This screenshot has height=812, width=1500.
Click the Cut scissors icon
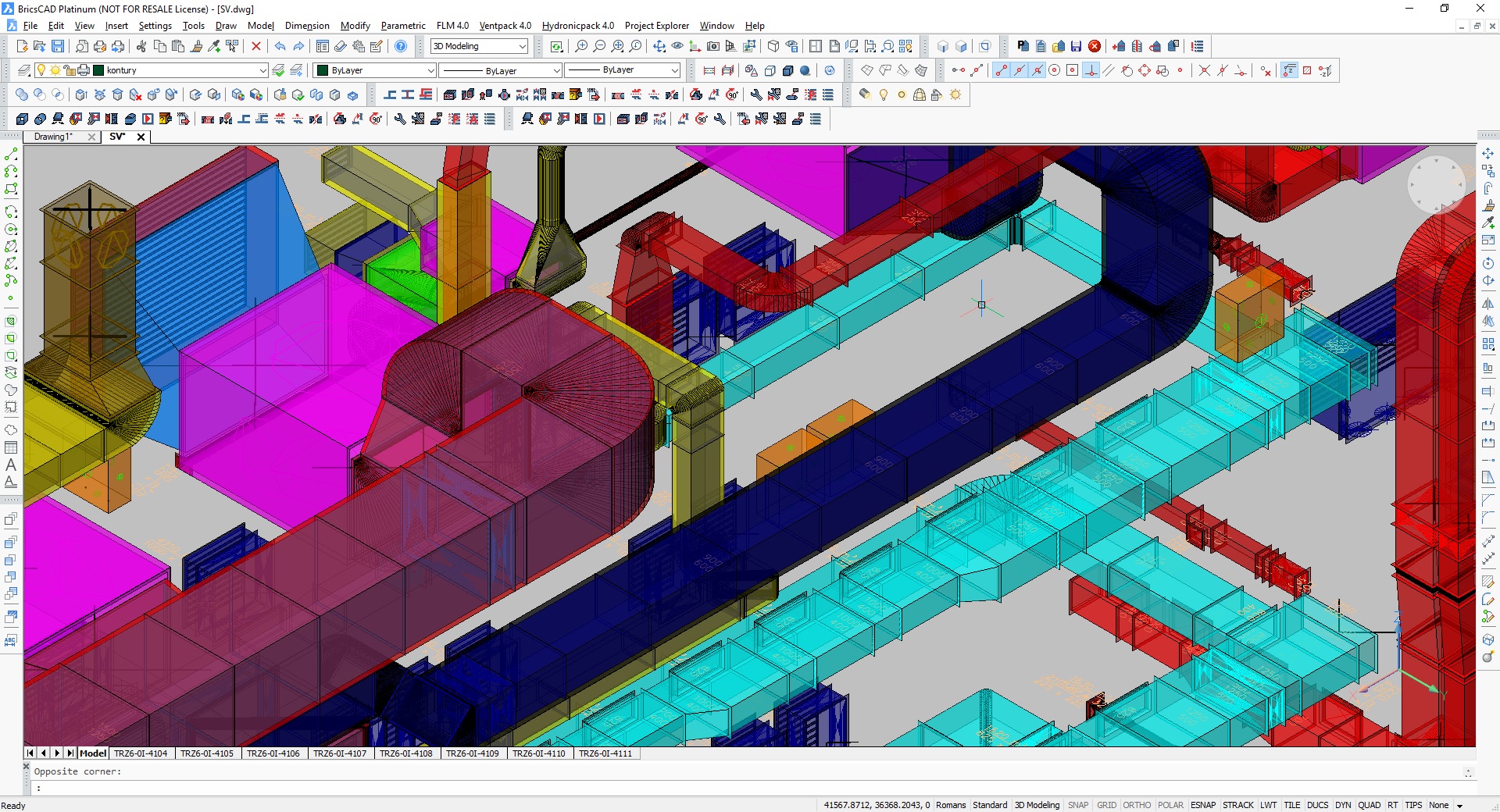click(141, 47)
